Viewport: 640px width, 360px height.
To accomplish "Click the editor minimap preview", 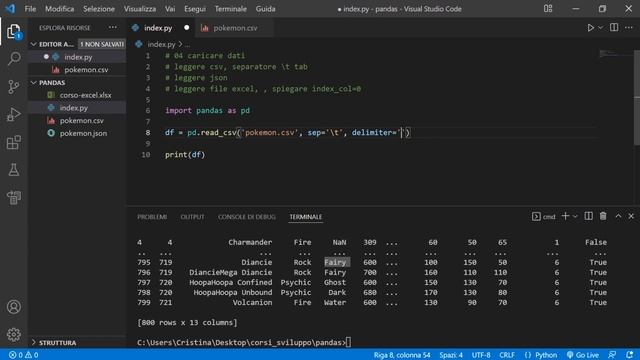I will pyautogui.click(x=616, y=53).
